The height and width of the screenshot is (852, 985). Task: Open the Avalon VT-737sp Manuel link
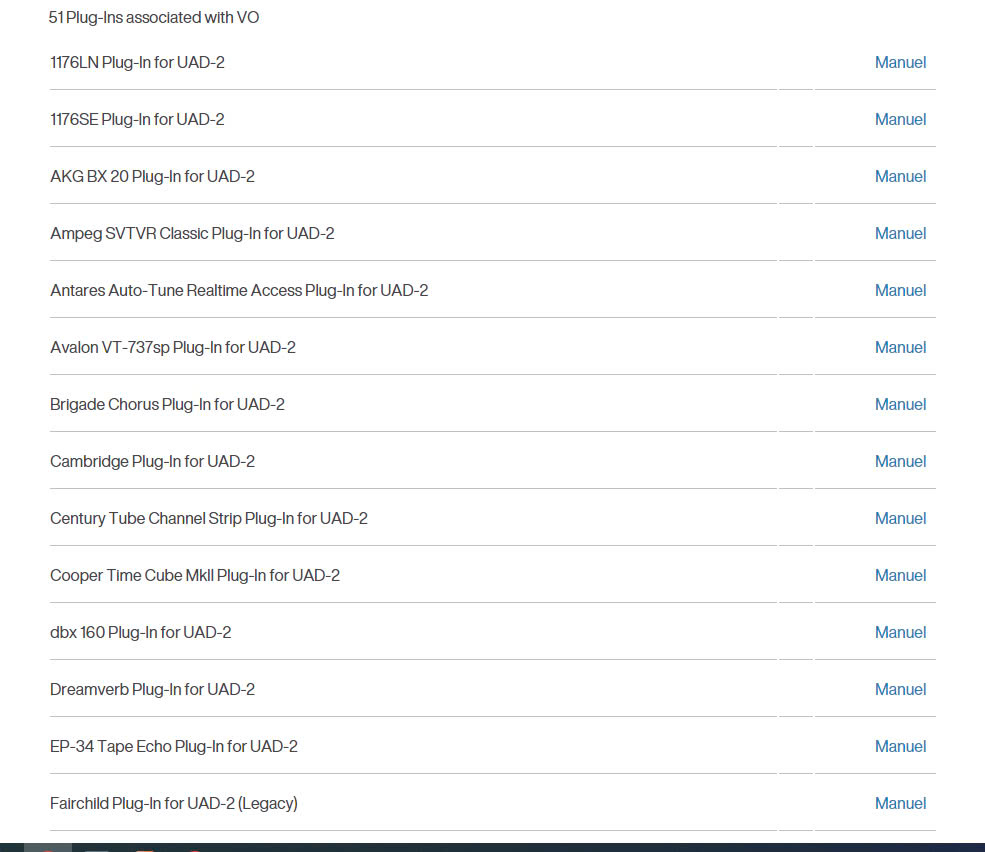click(900, 347)
